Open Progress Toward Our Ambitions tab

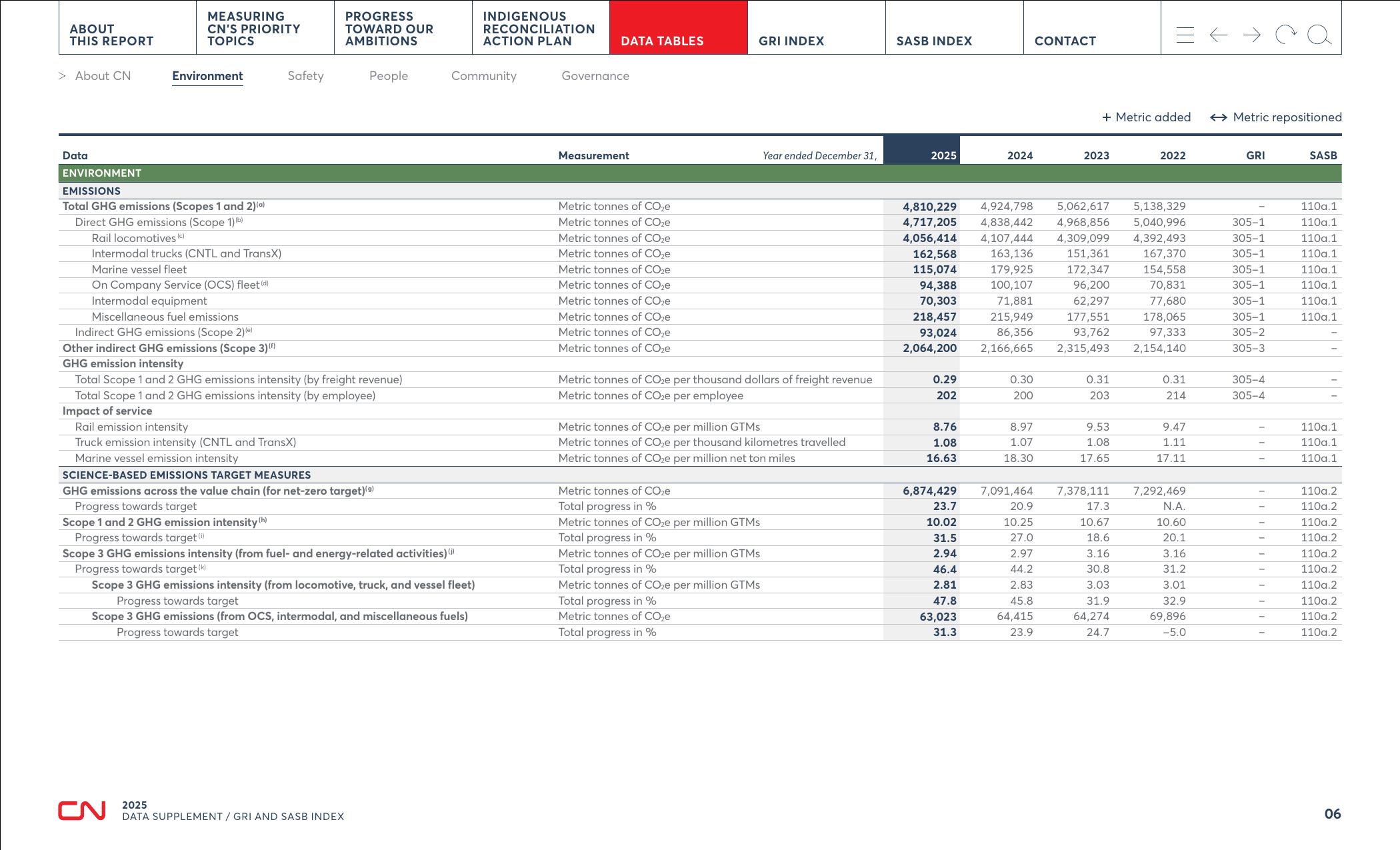(x=403, y=27)
